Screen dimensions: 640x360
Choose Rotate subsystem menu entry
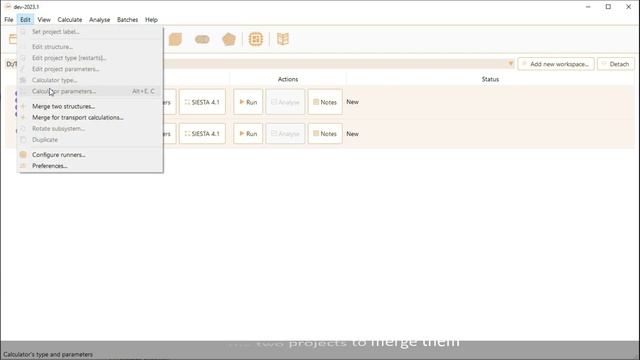coord(90,129)
